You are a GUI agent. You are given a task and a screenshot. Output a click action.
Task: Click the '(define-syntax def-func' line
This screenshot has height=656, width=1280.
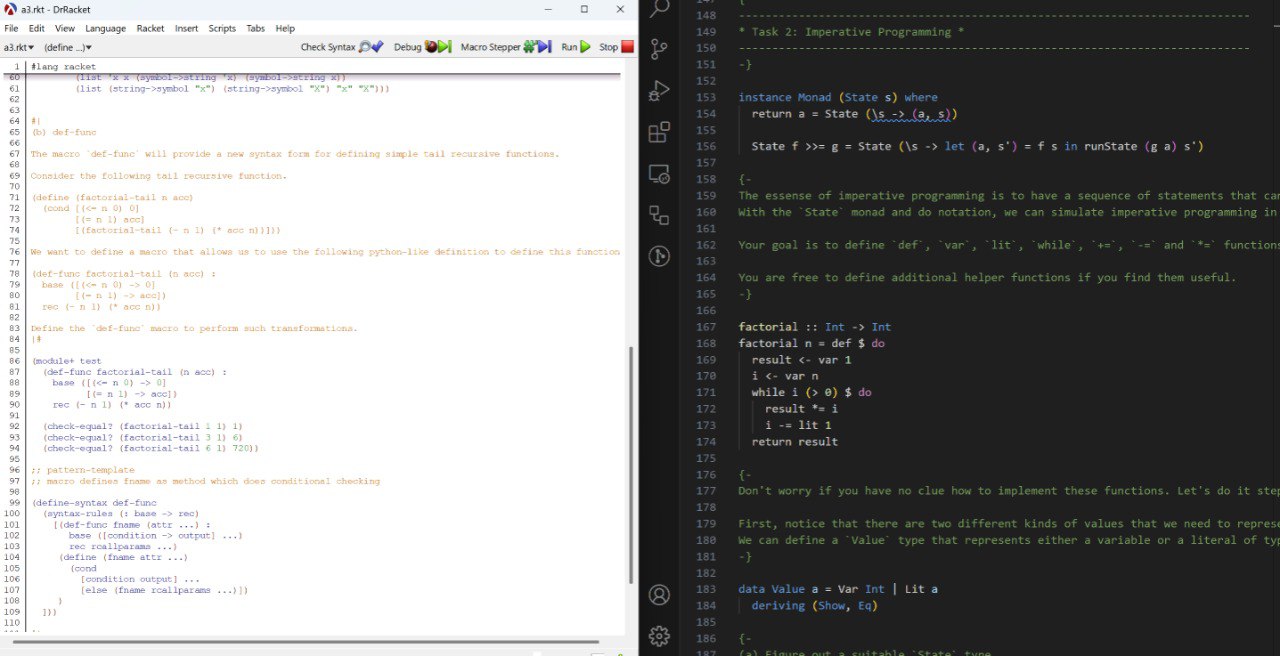click(x=94, y=502)
